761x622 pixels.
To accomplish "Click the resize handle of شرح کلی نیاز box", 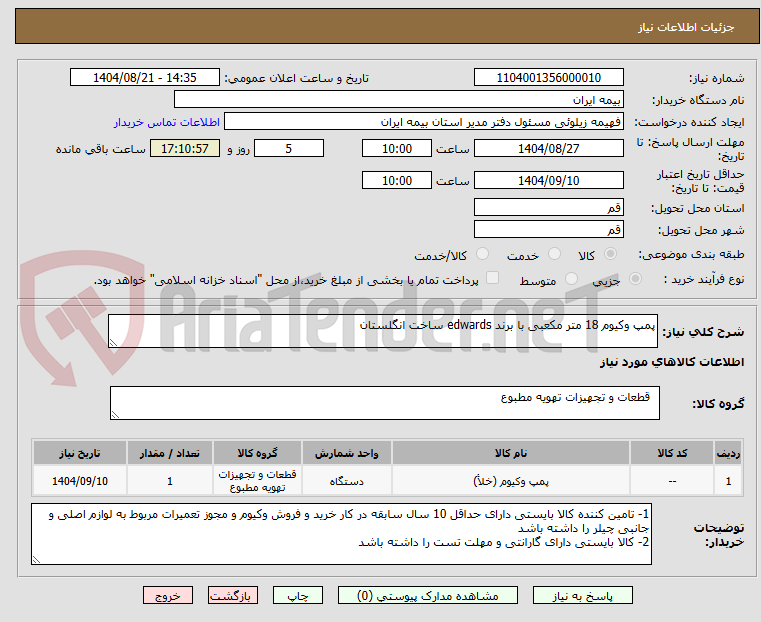I will [x=113, y=343].
